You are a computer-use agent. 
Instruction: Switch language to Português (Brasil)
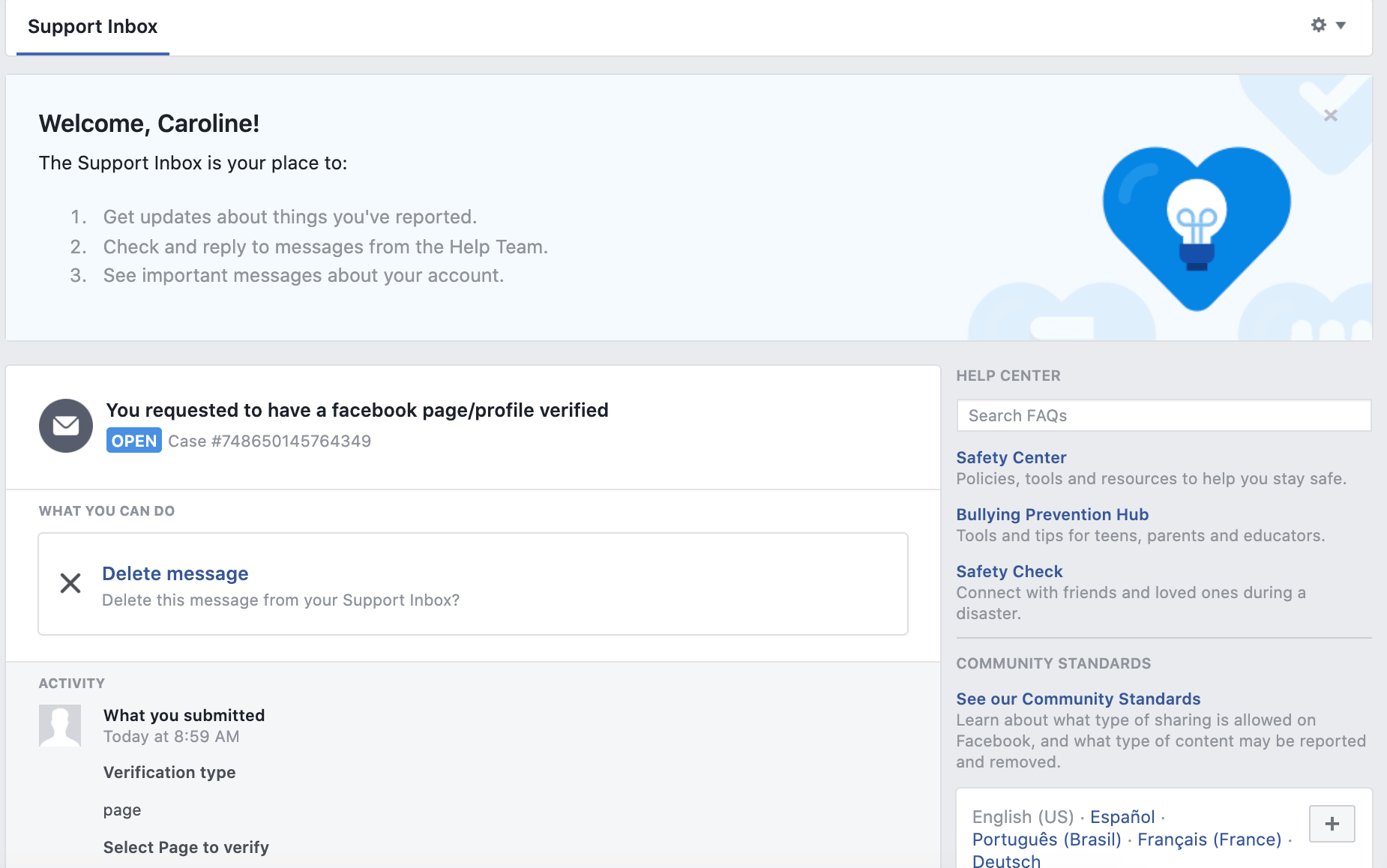point(1047,840)
